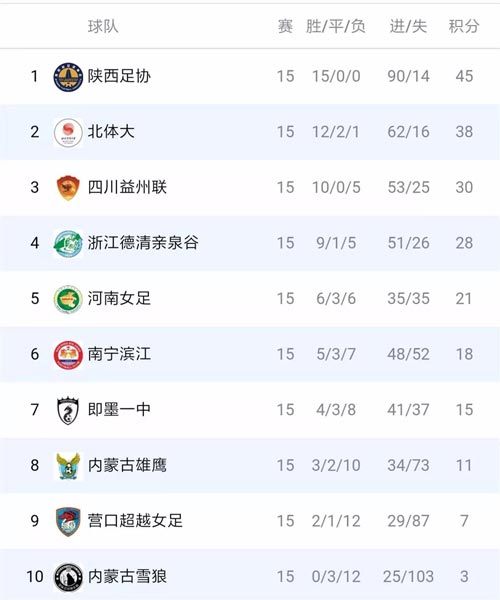Tap the 球队 column header
The height and width of the screenshot is (600, 500).
coord(103,26)
